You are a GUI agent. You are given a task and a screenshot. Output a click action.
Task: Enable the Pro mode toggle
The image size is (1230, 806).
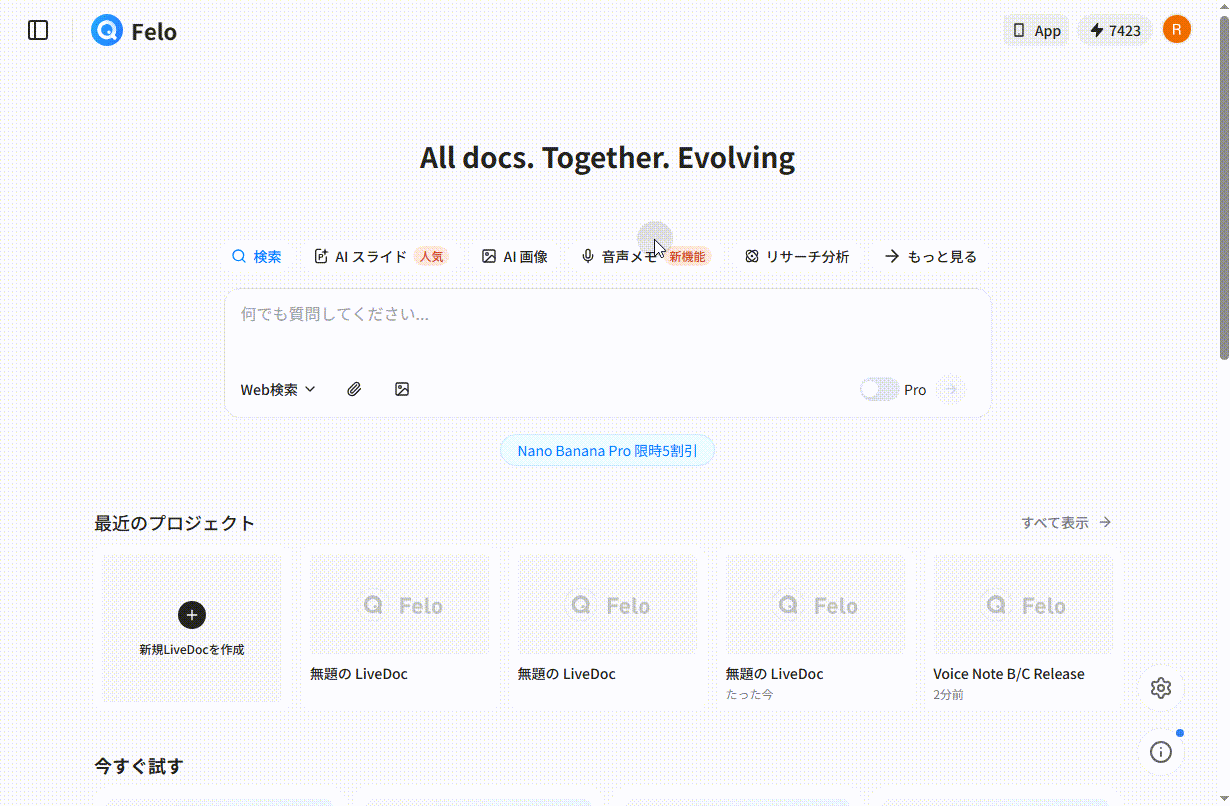point(878,389)
